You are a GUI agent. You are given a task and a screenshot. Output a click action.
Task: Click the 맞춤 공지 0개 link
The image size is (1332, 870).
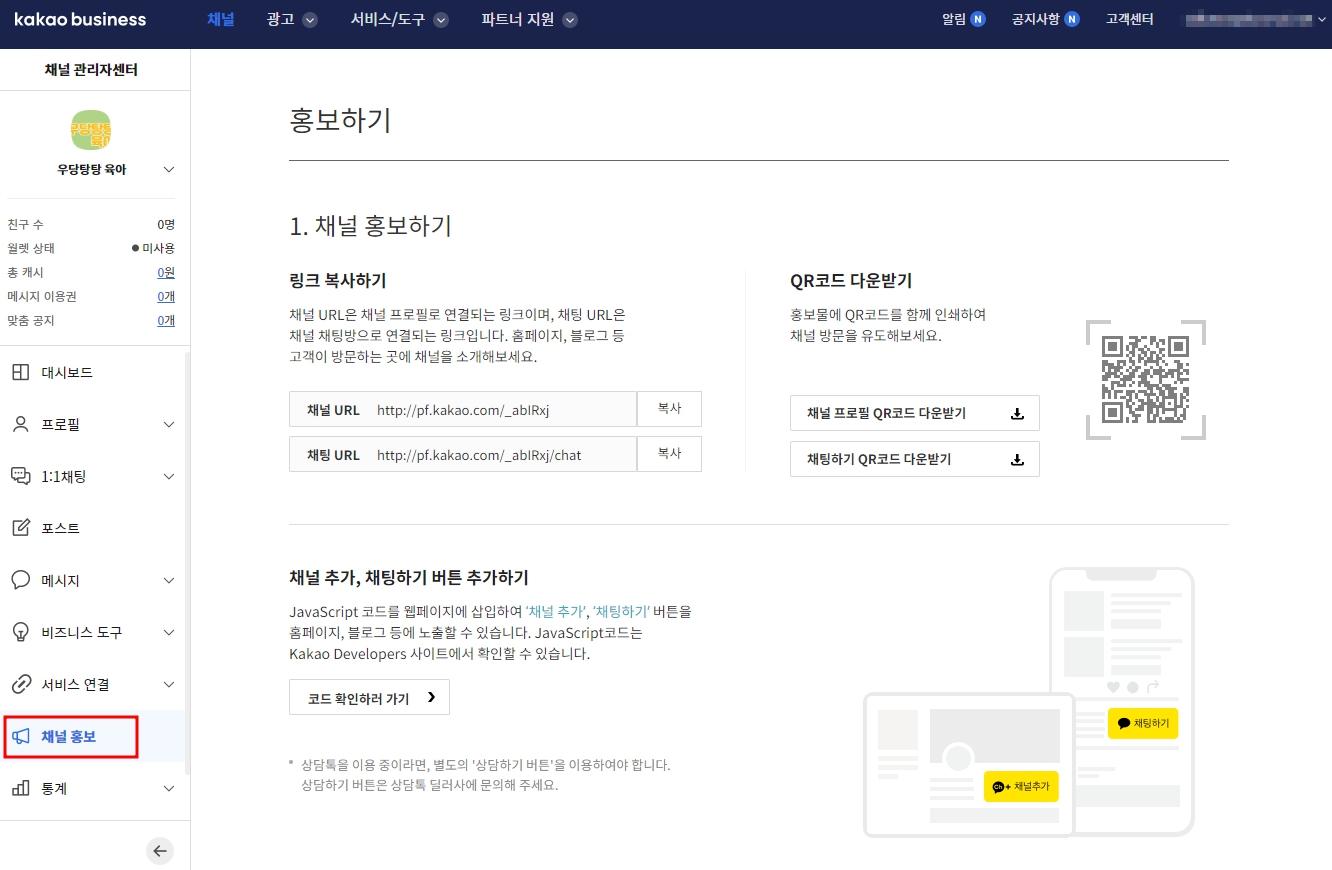(x=166, y=321)
